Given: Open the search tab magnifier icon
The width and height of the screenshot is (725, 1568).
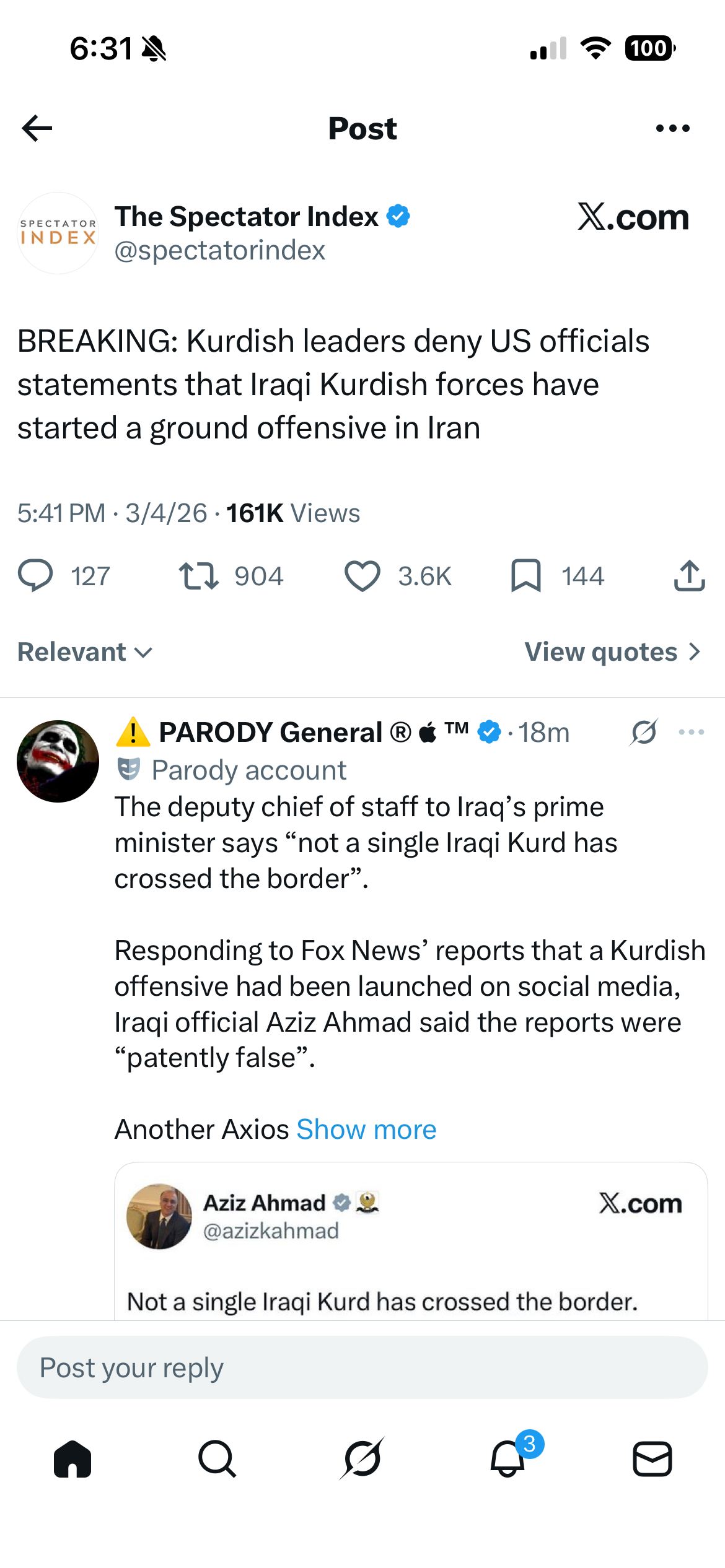Looking at the screenshot, I should (x=217, y=1459).
